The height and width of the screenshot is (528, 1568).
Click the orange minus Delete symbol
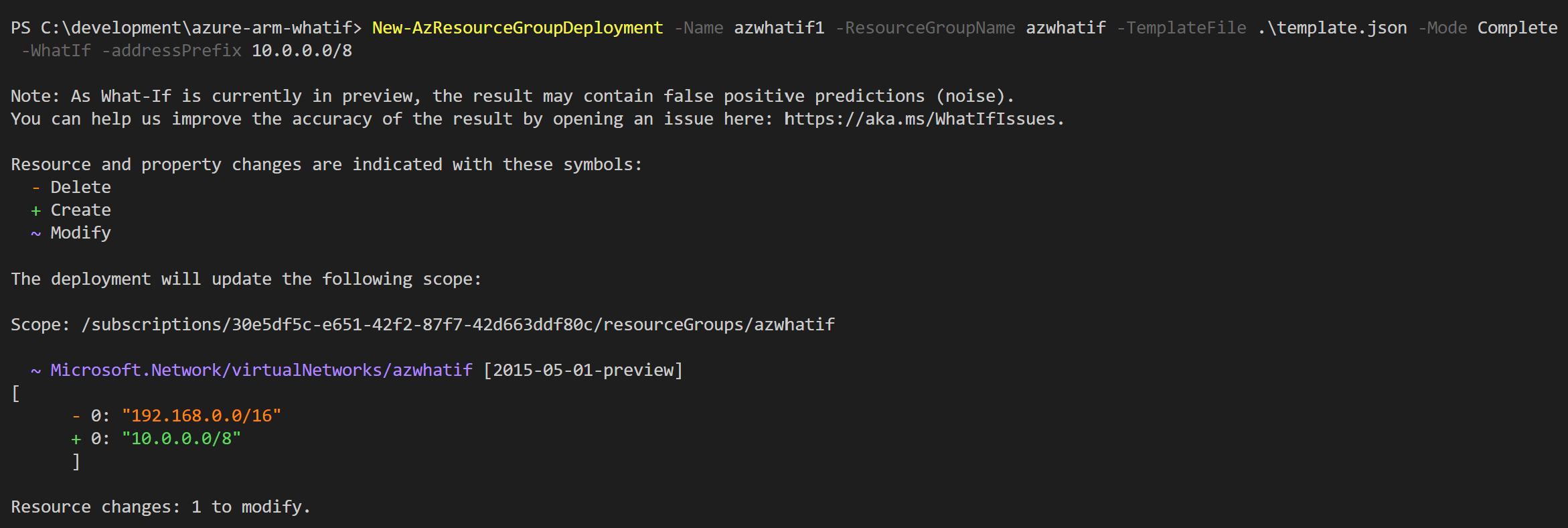click(x=36, y=188)
